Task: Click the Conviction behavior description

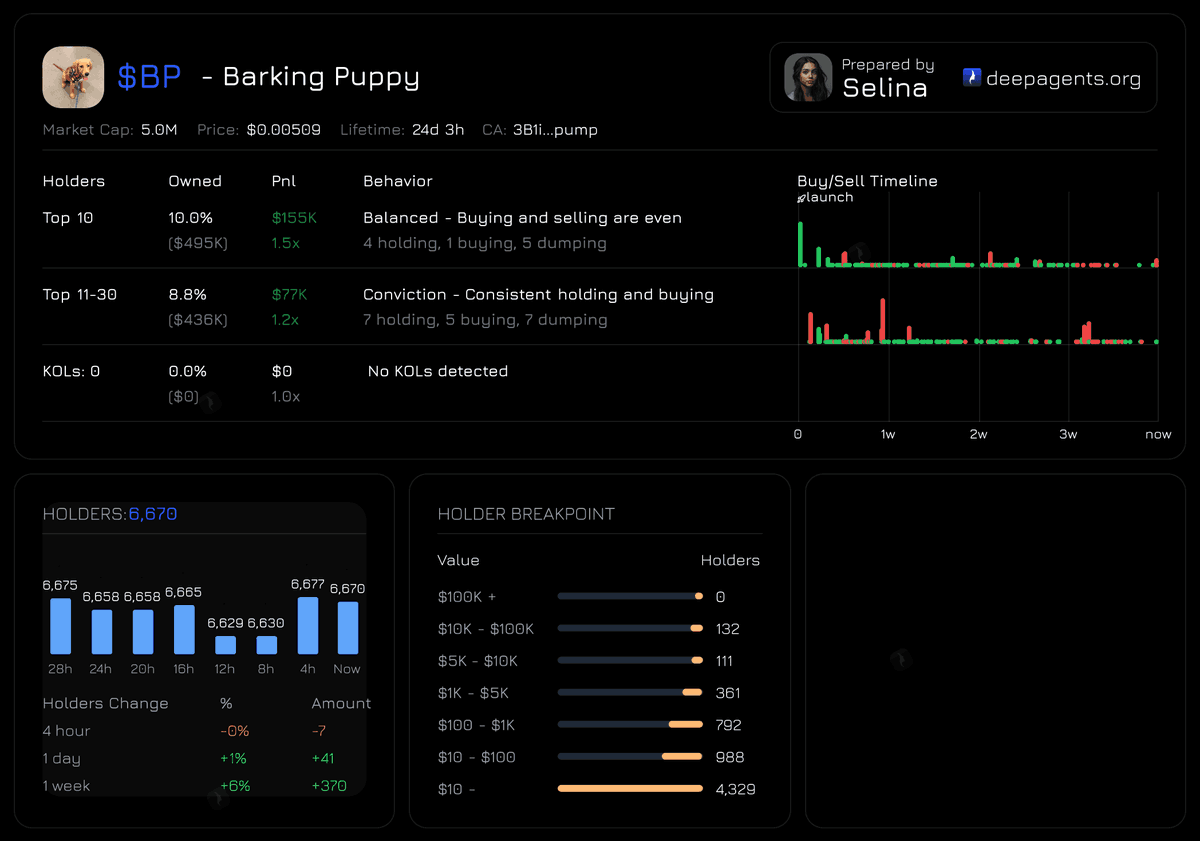Action: pos(538,295)
